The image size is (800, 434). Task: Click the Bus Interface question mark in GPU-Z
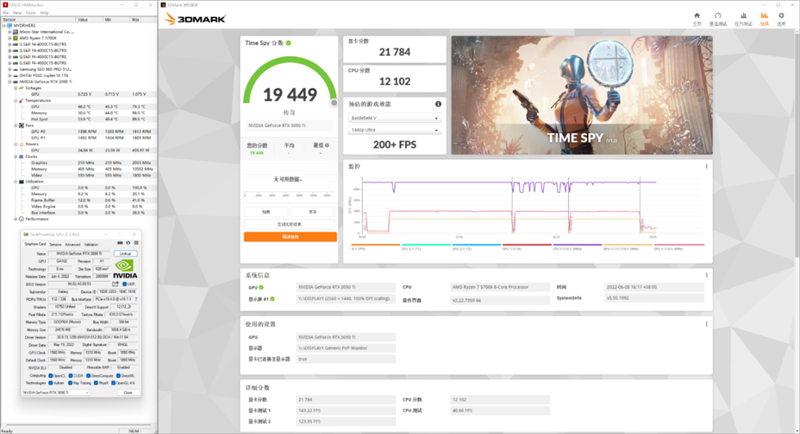point(136,299)
